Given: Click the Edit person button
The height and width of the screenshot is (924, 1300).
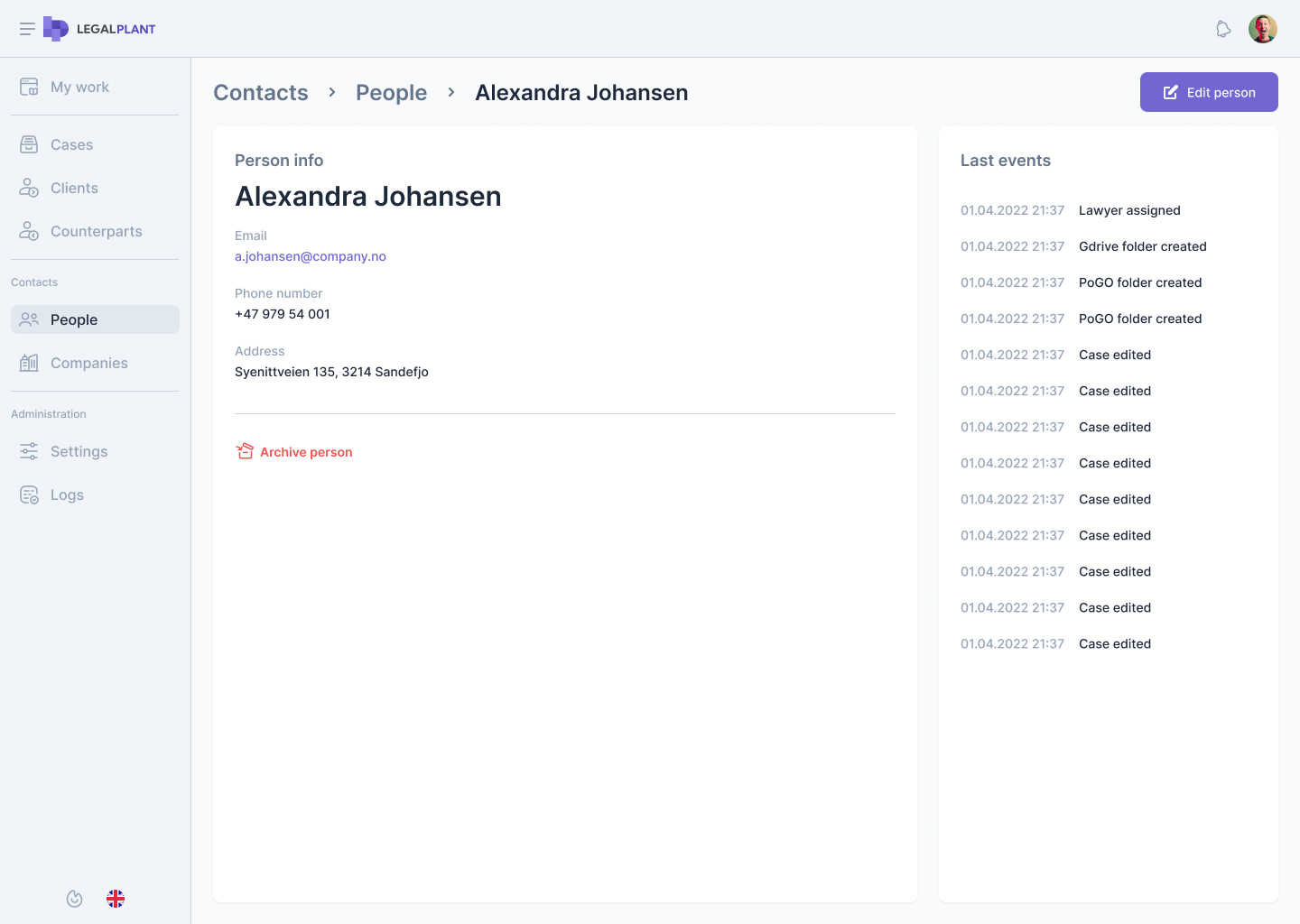Looking at the screenshot, I should point(1209,92).
